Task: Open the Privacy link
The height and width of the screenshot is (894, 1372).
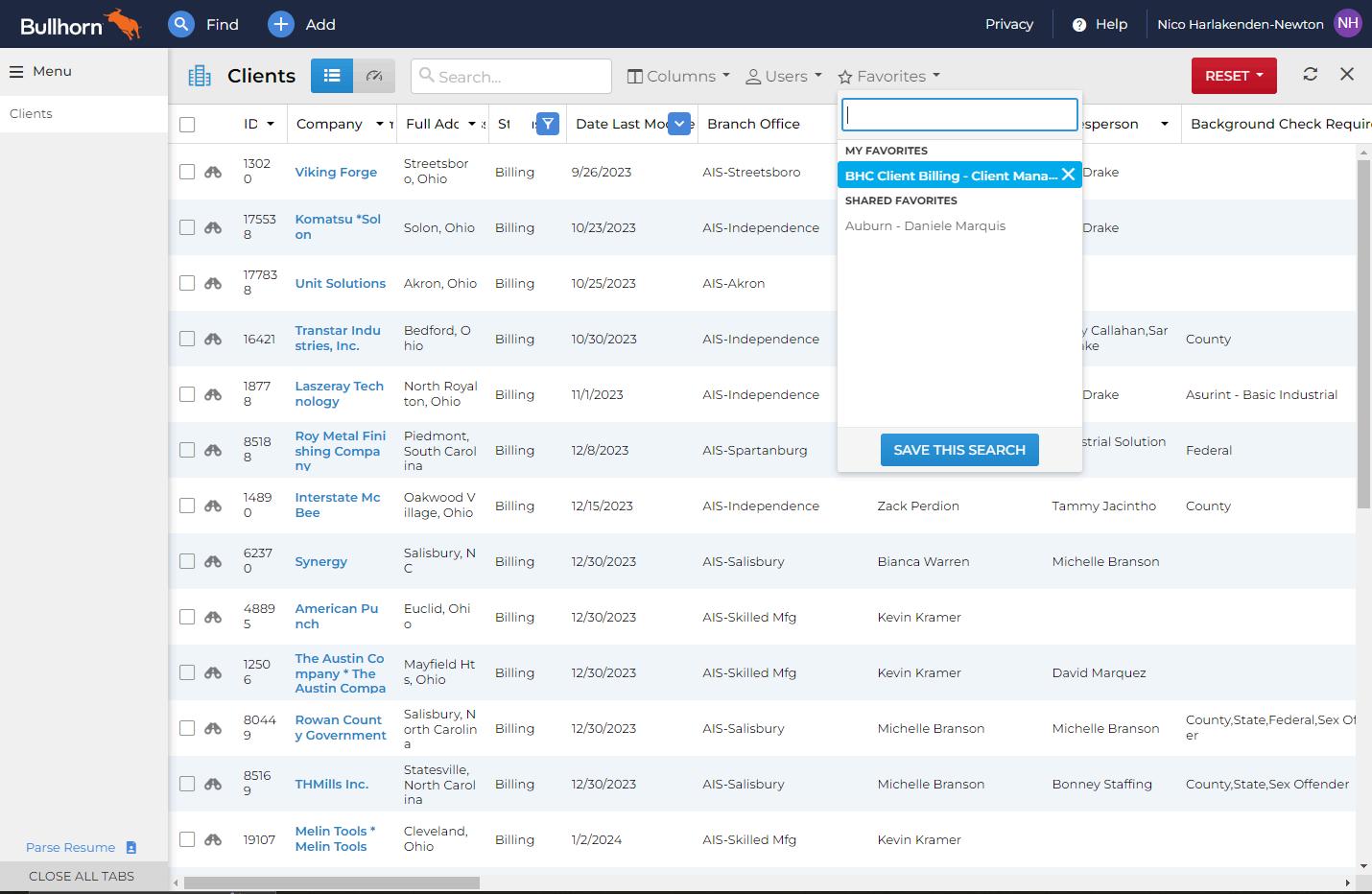Action: (x=1009, y=24)
